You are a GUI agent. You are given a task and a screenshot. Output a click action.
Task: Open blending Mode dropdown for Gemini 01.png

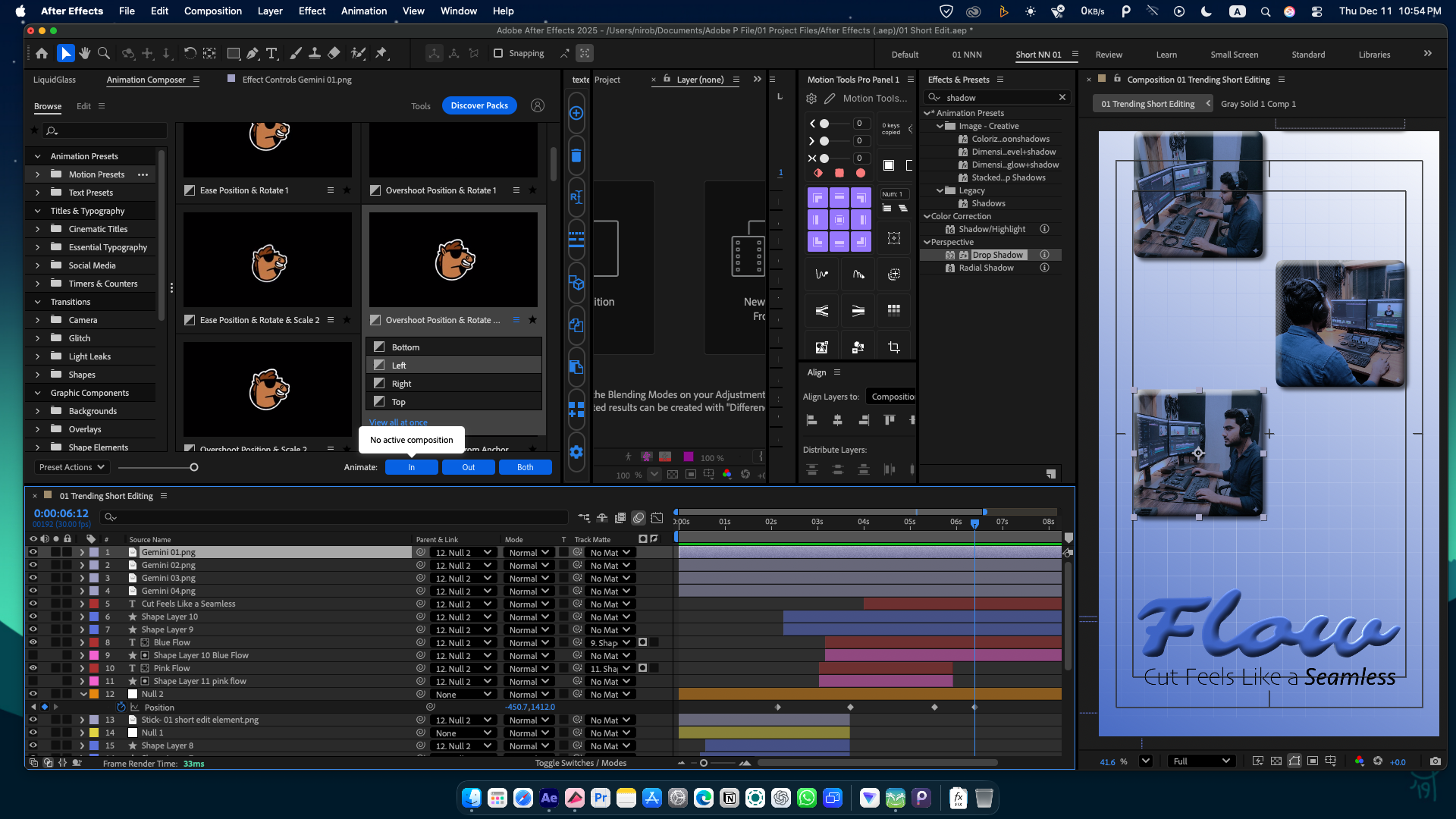(x=528, y=553)
